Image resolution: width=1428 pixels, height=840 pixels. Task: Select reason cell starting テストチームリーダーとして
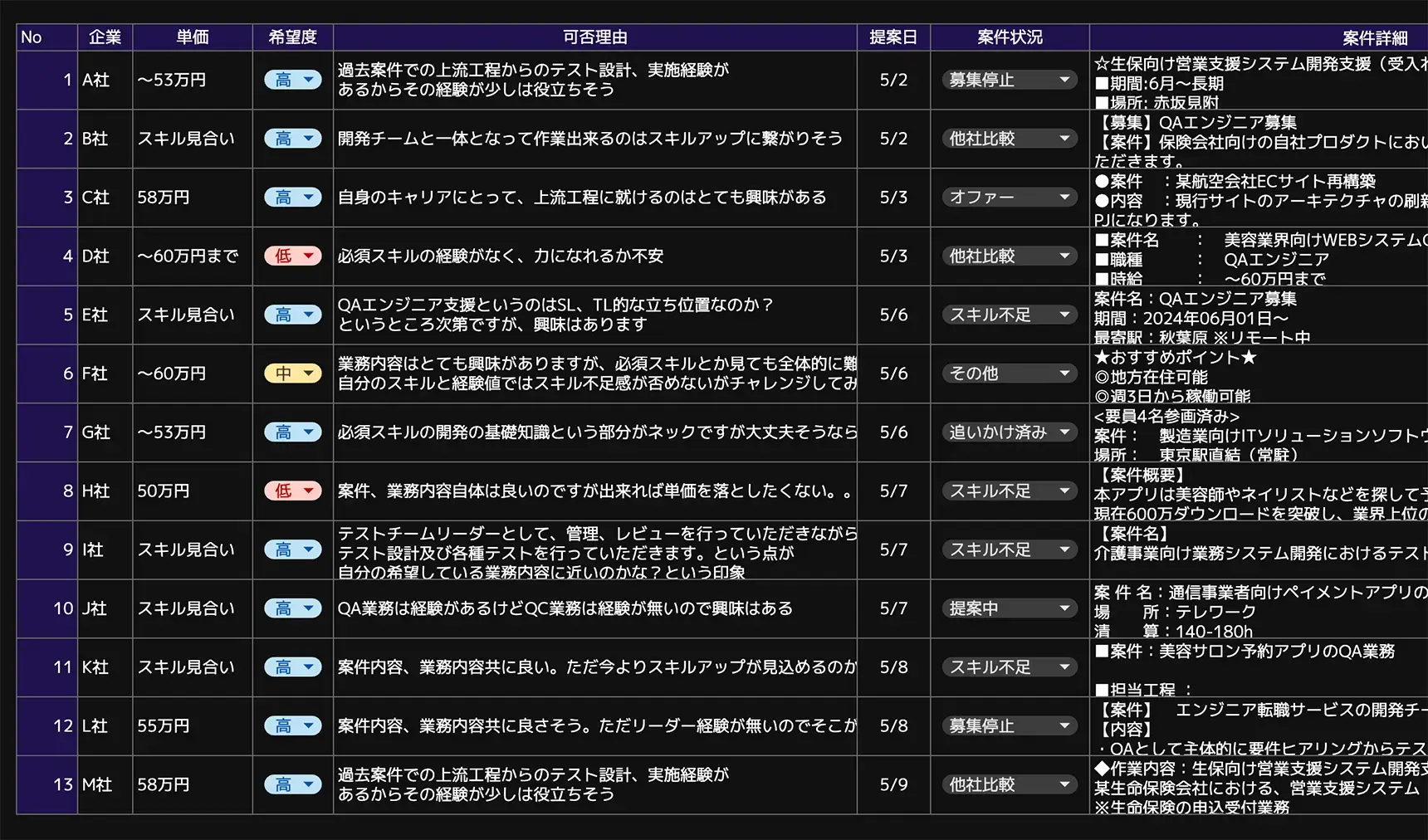(x=595, y=549)
